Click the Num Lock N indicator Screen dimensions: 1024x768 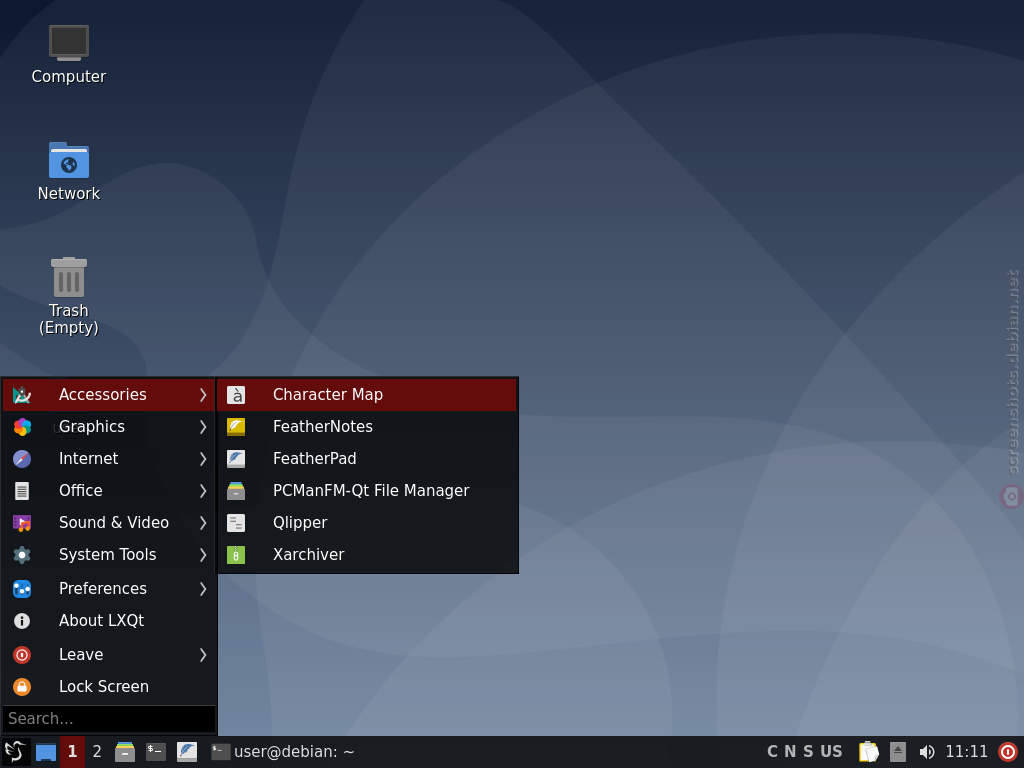pyautogui.click(x=790, y=752)
